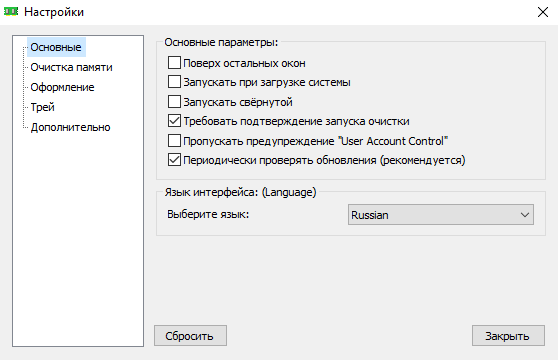Viewport: 558px width, 360px height.
Task: Tick Запускать при загрузке системы
Action: click(174, 82)
